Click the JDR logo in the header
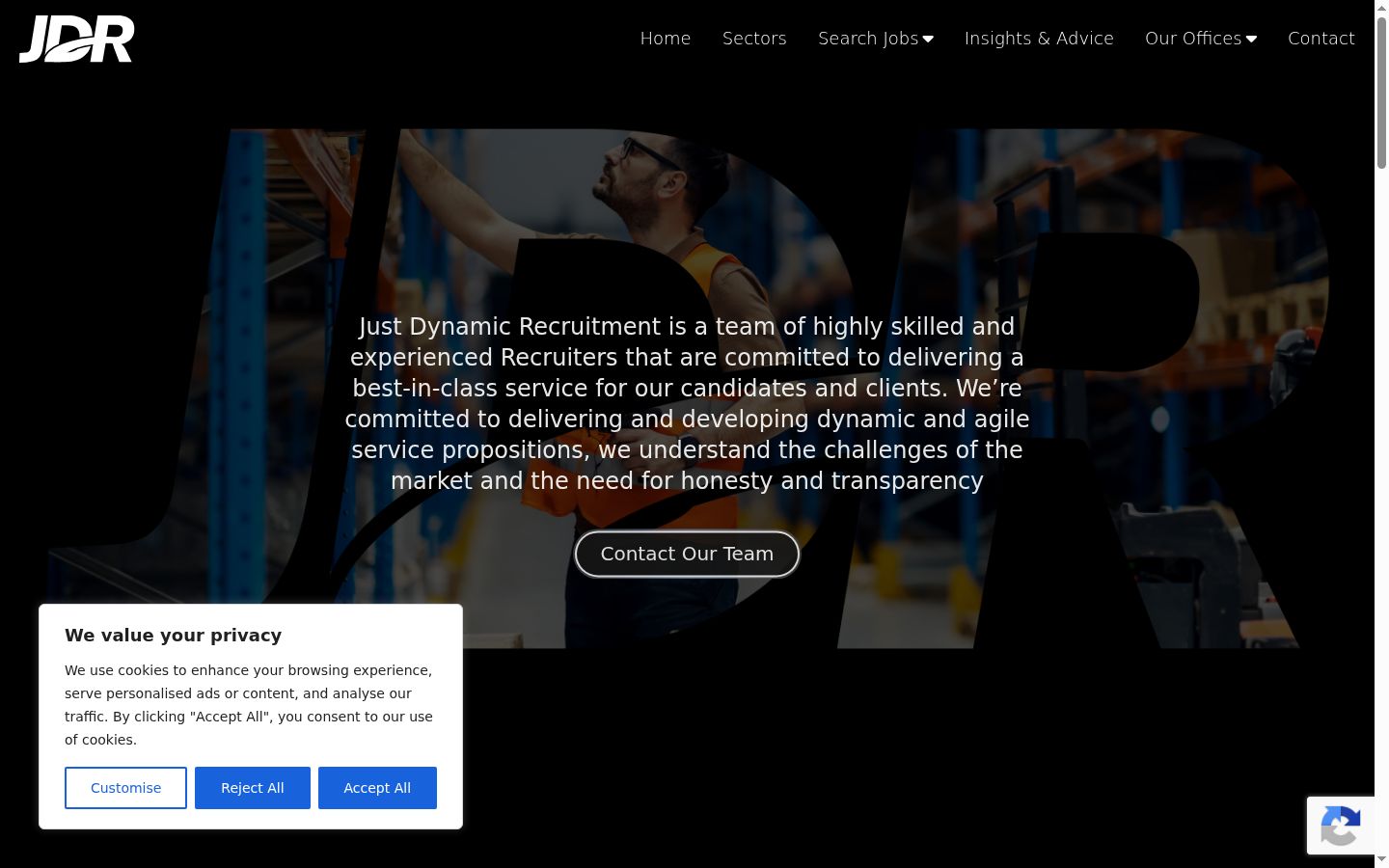Viewport: 1389px width, 868px height. click(77, 39)
